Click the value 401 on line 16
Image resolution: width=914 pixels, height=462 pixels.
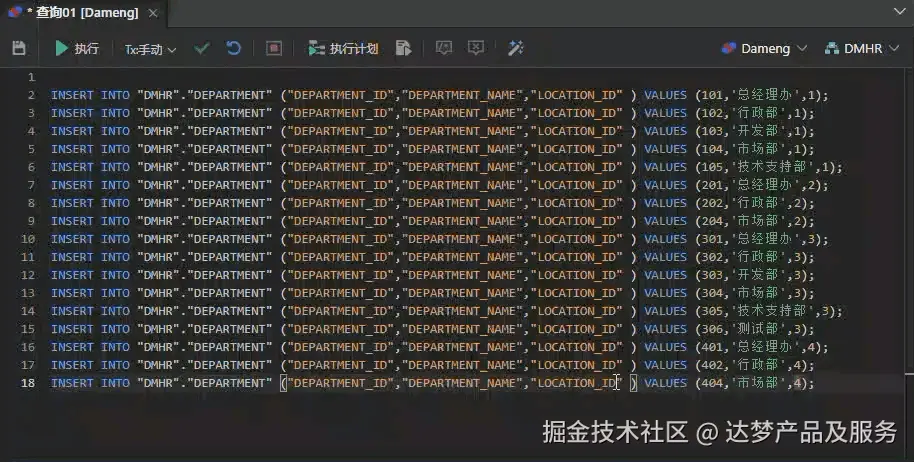tap(712, 347)
